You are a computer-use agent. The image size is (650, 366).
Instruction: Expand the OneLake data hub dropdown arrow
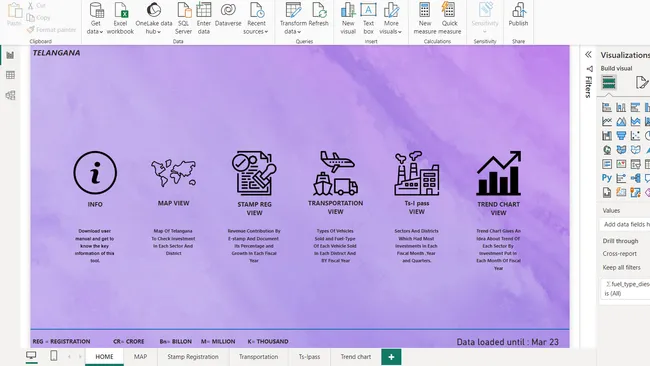pos(159,32)
